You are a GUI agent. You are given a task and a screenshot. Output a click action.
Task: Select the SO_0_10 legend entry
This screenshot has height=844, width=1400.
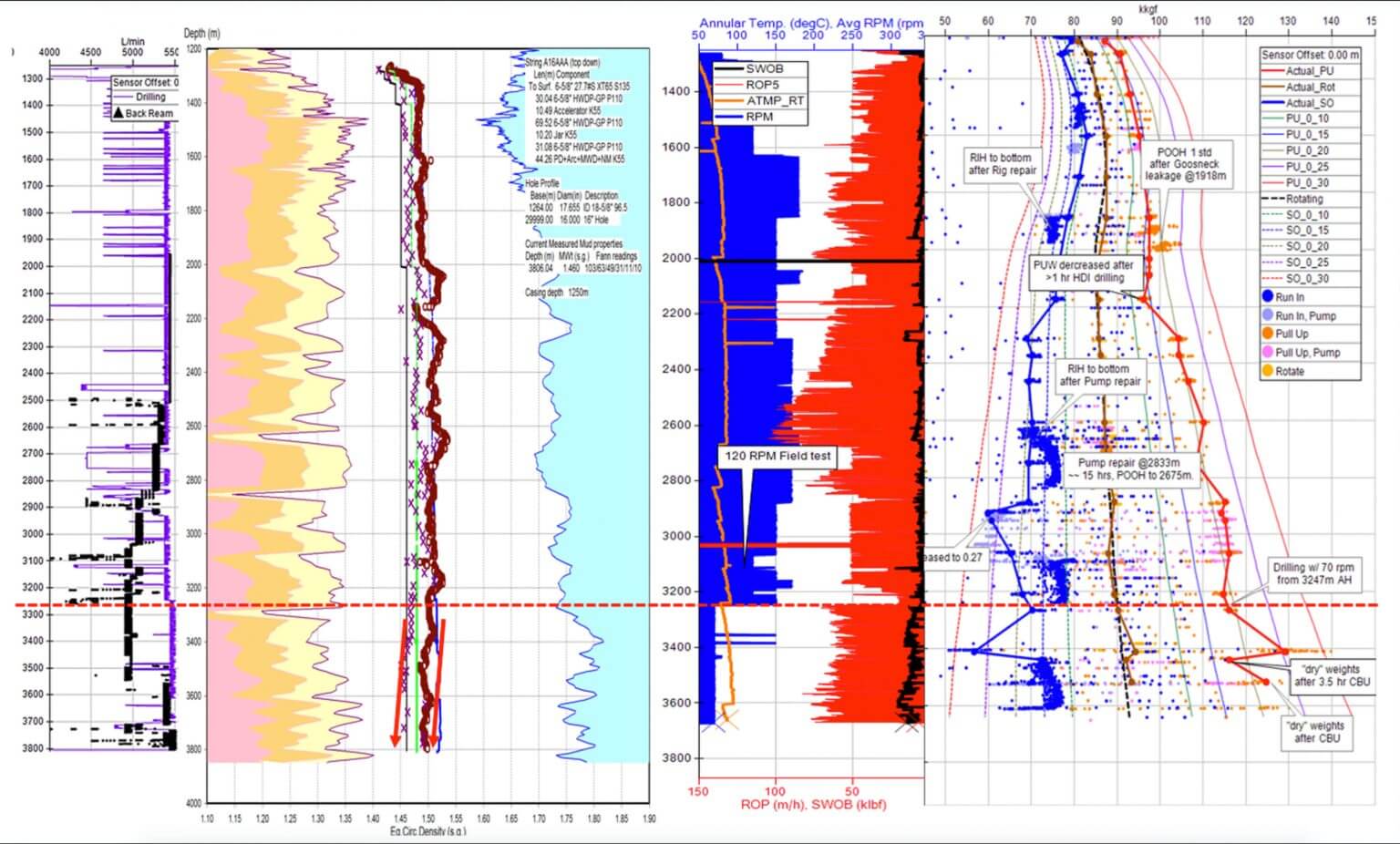[x=1295, y=215]
